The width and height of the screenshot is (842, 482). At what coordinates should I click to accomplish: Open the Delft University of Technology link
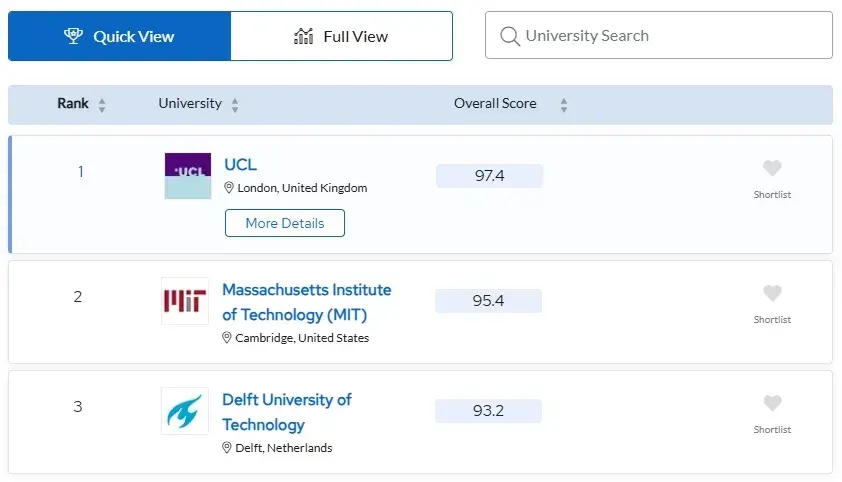(287, 412)
